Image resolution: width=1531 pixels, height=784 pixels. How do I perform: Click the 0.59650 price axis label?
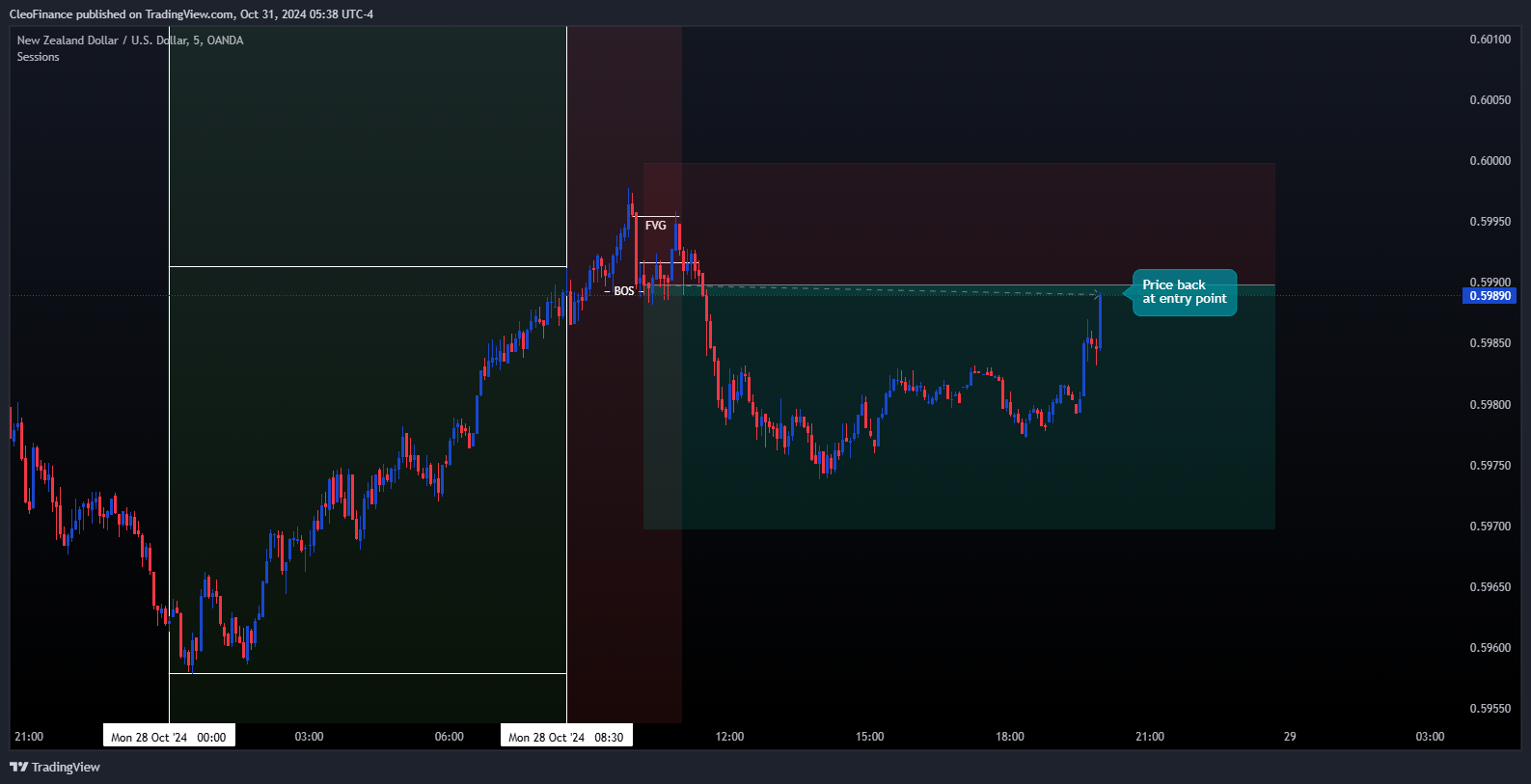1490,587
